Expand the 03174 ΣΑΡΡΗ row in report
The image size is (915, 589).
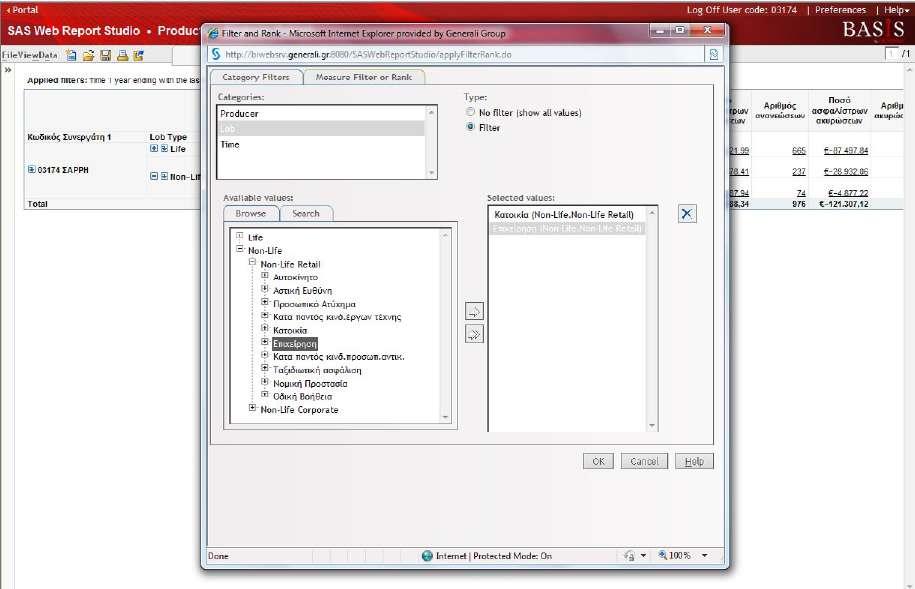click(32, 169)
